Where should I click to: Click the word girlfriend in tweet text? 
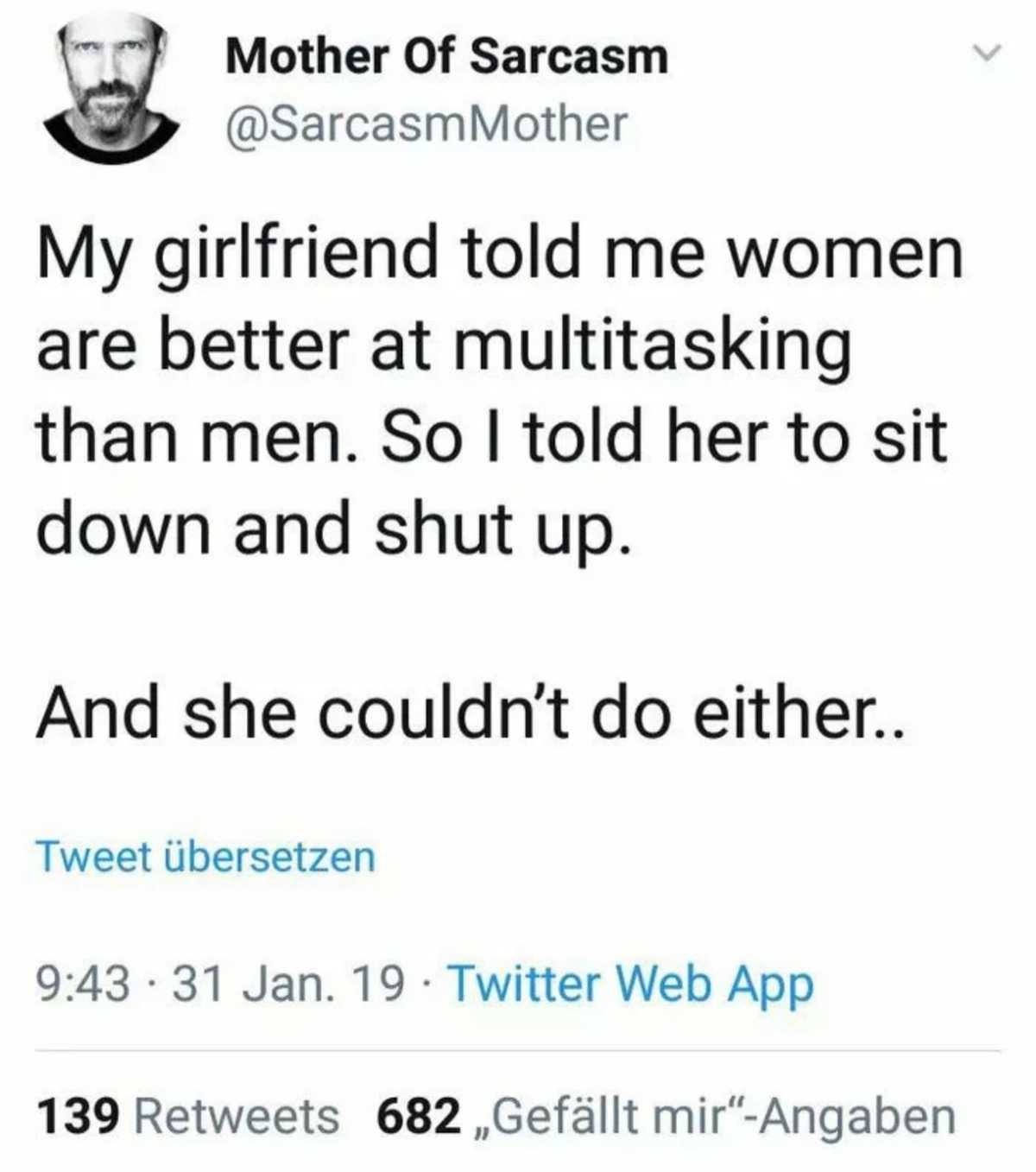click(x=296, y=255)
